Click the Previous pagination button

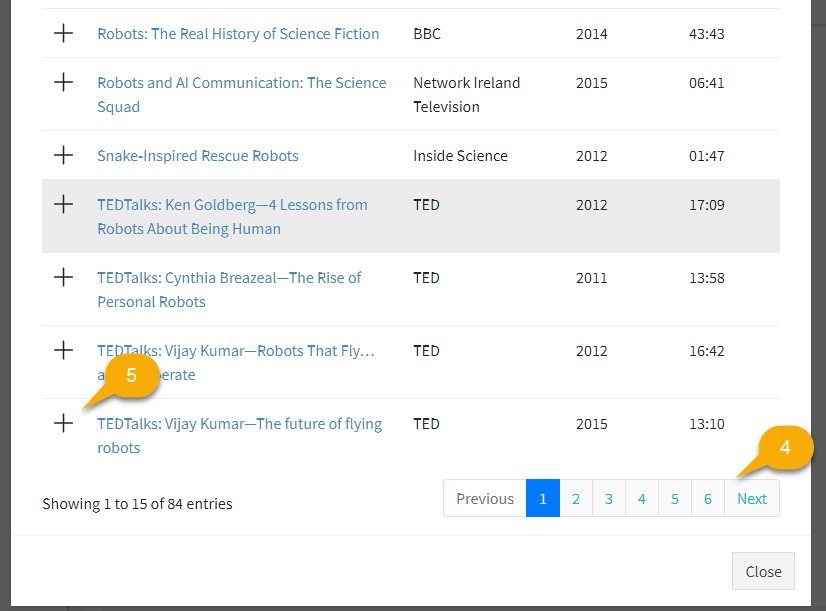485,498
